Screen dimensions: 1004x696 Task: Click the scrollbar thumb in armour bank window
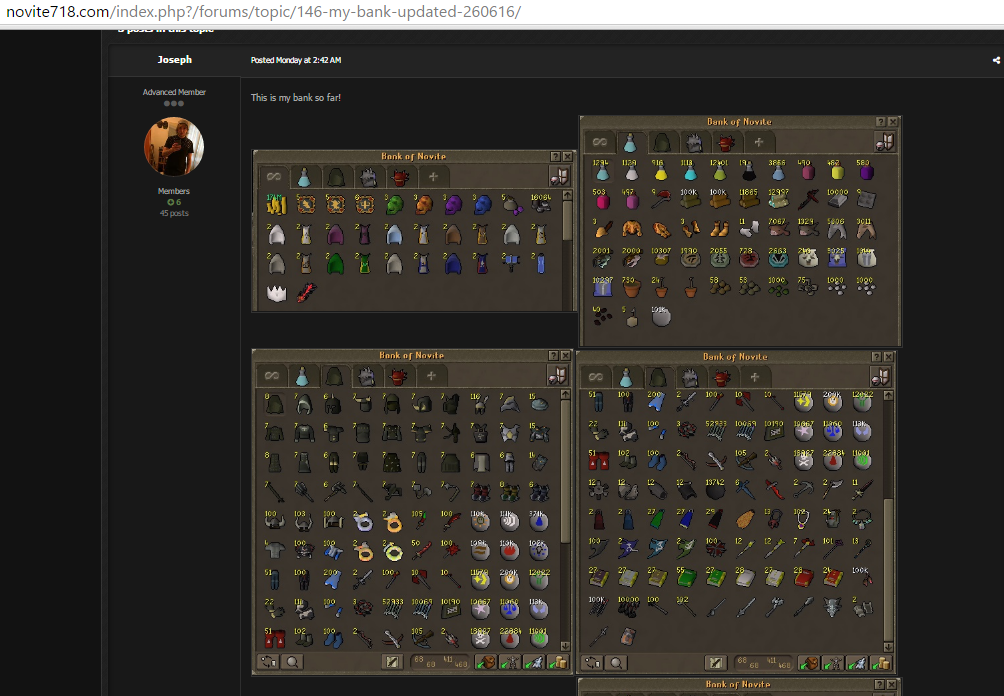pos(565,473)
